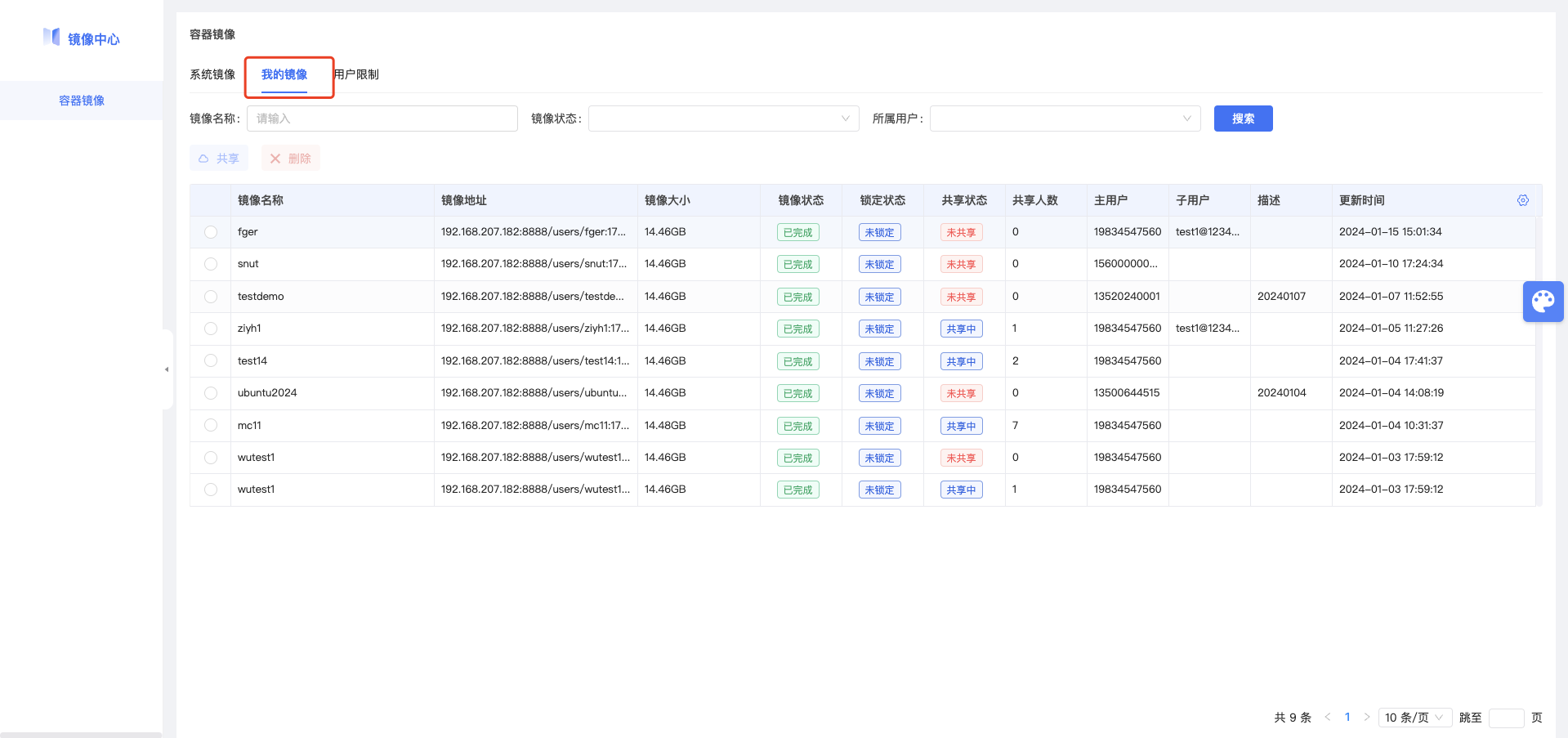Click the 共 9 条 total count text
1568x738 pixels.
tap(1293, 718)
